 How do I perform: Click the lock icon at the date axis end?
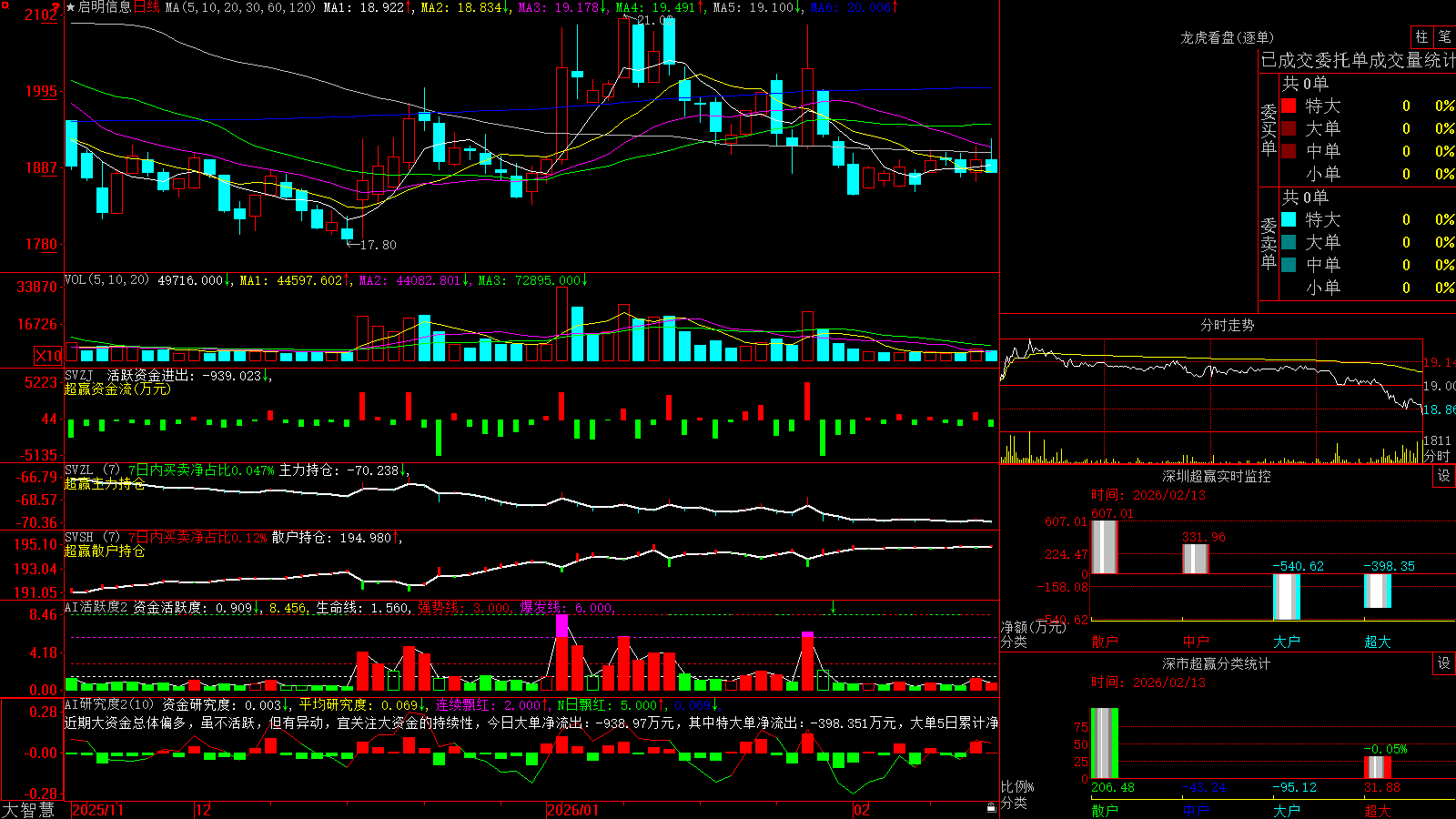coord(992,808)
